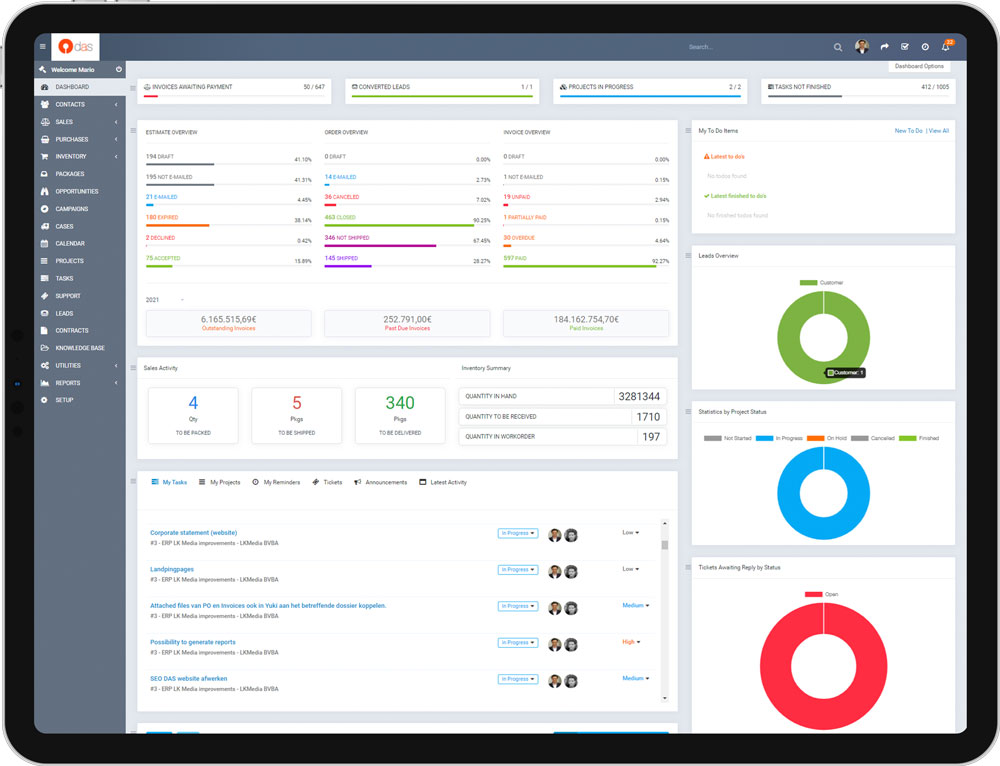Open Tasks Not Finished widget

click(x=858, y=91)
